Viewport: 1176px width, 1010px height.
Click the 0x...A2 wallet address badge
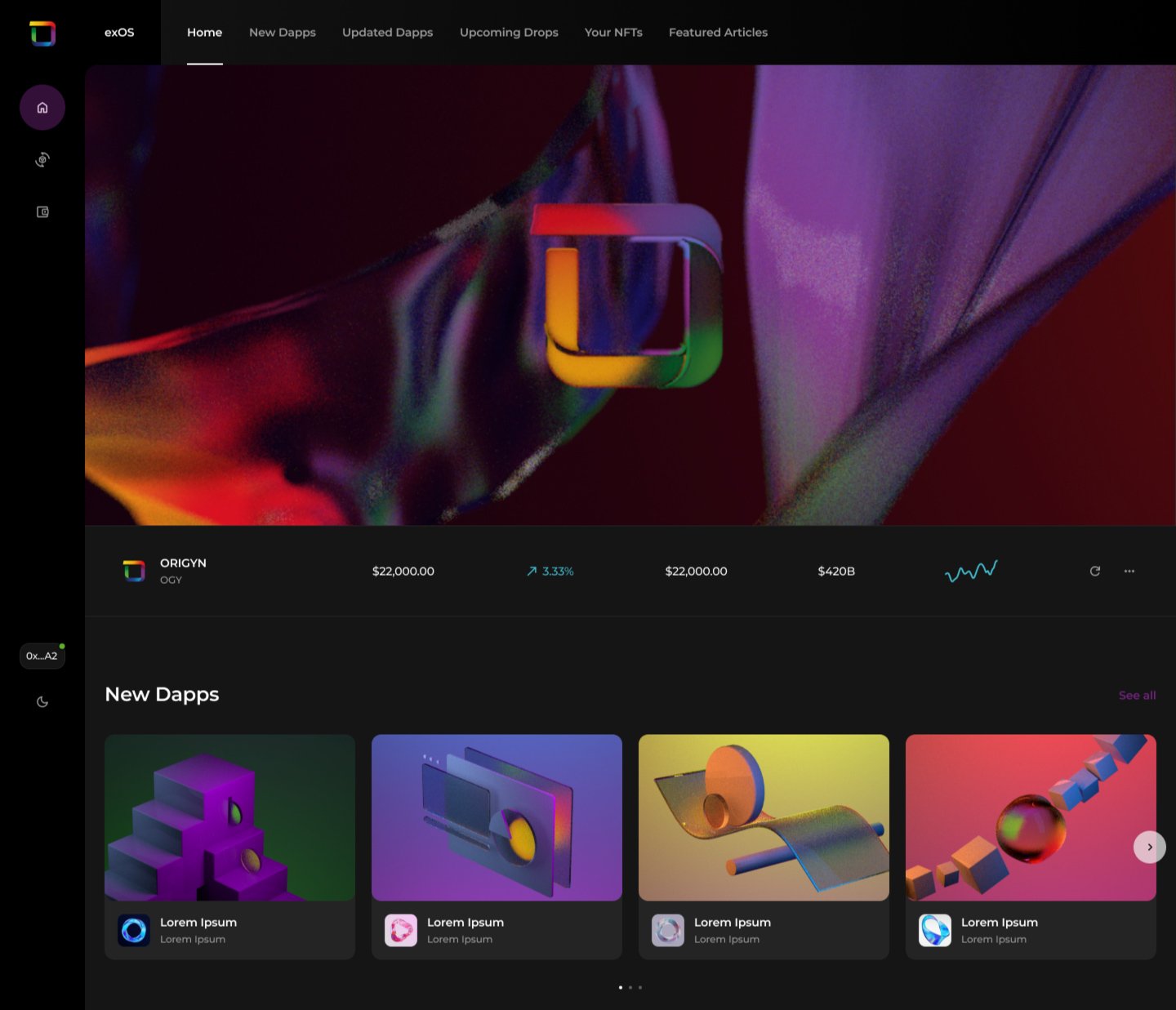(42, 656)
